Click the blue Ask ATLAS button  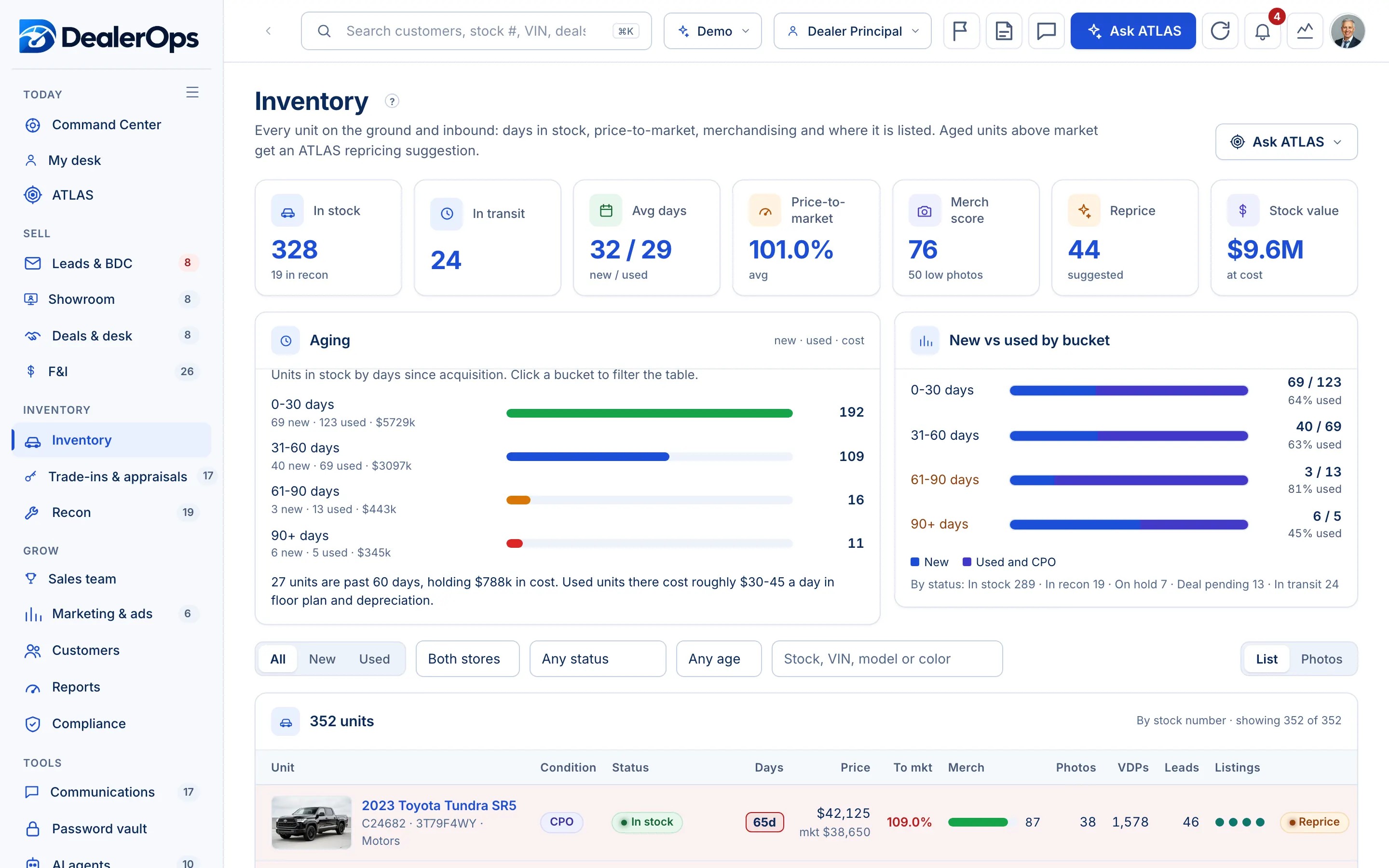[1133, 31]
